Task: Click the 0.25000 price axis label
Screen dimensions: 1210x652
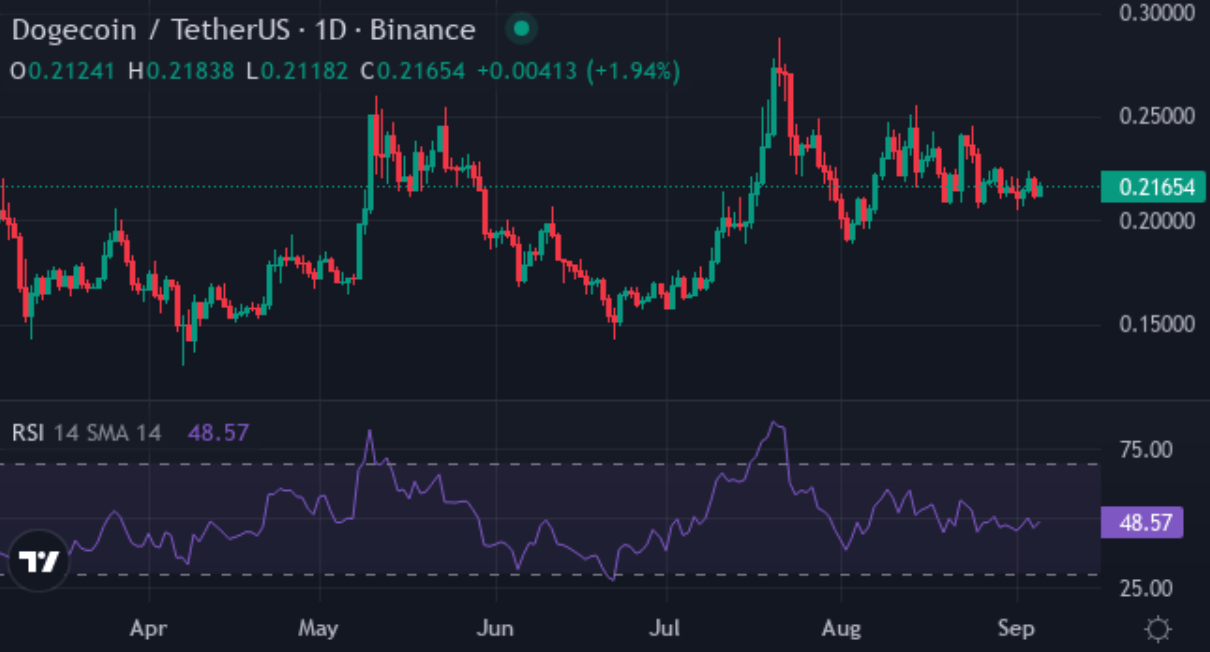Action: 1158,116
